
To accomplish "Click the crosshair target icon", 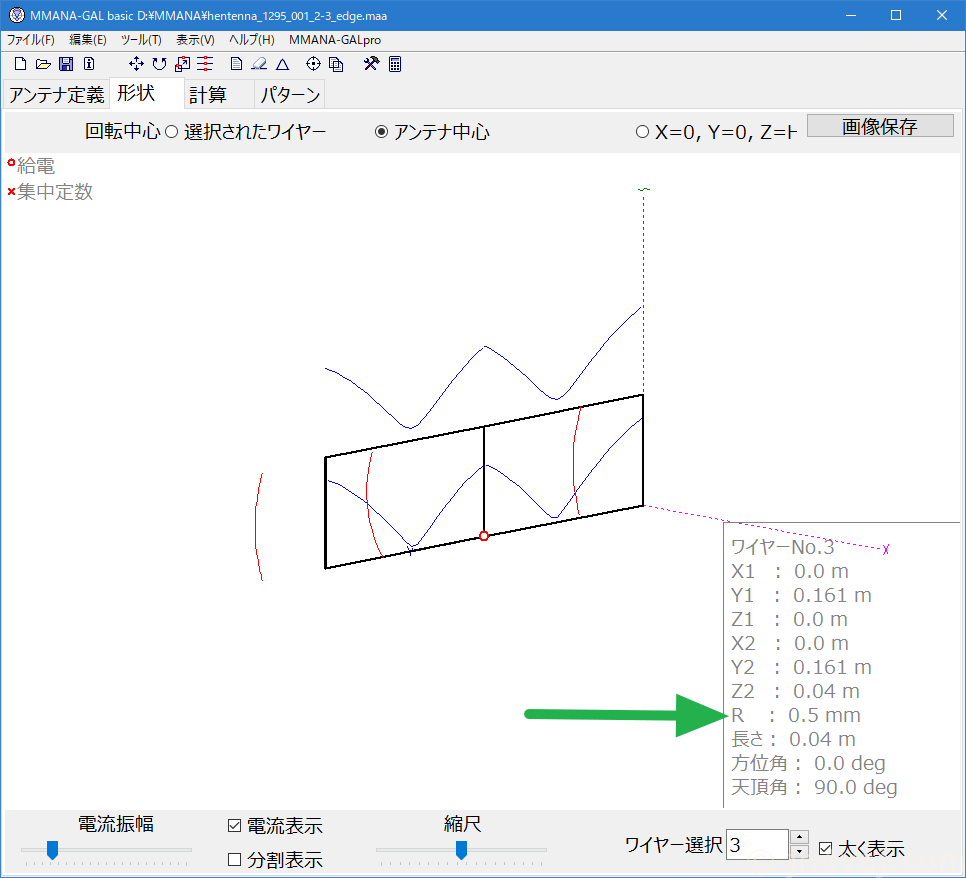I will coord(313,64).
